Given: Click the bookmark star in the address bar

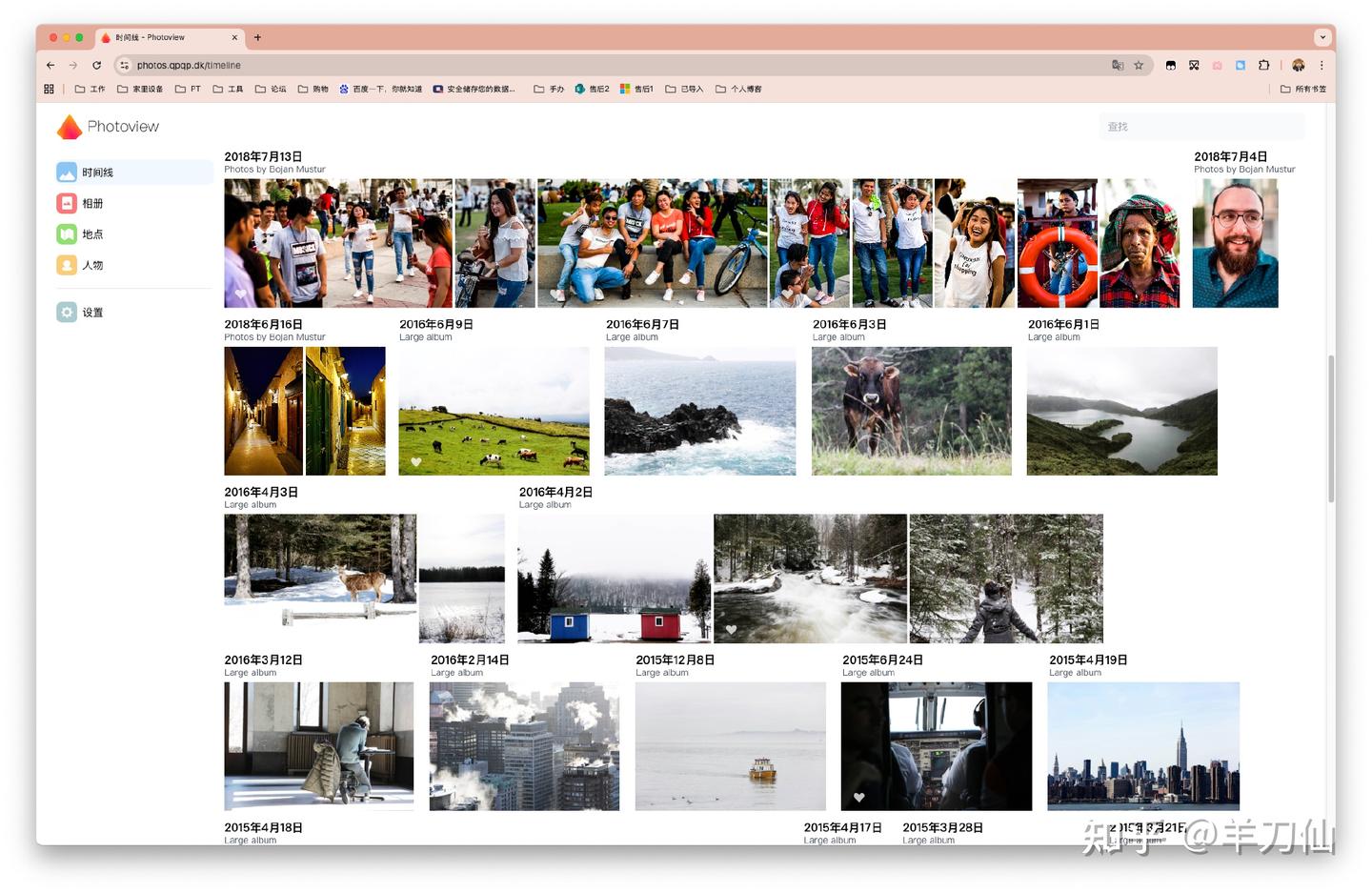Looking at the screenshot, I should coord(1140,65).
